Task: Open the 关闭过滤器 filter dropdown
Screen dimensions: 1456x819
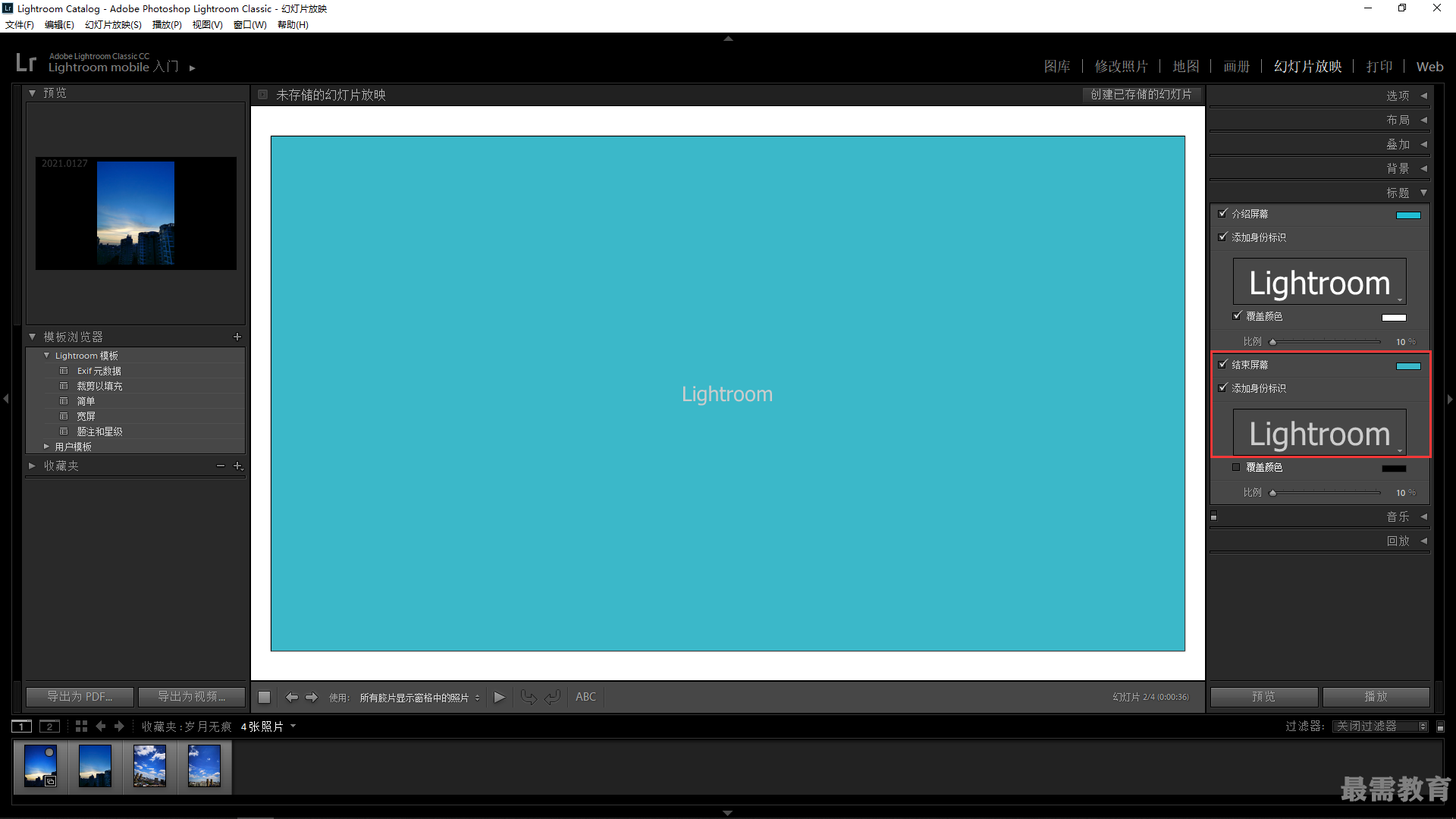Action: tap(1380, 726)
